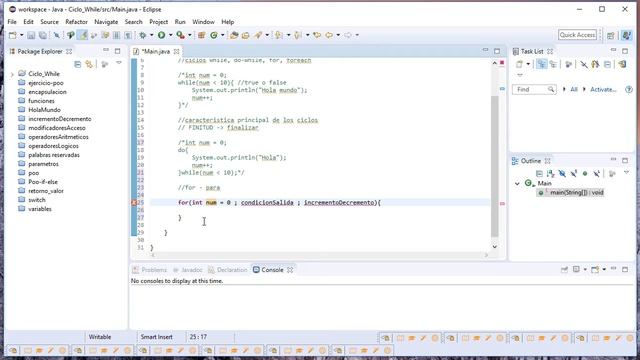
Task: Open the Source menu
Action: [49, 22]
